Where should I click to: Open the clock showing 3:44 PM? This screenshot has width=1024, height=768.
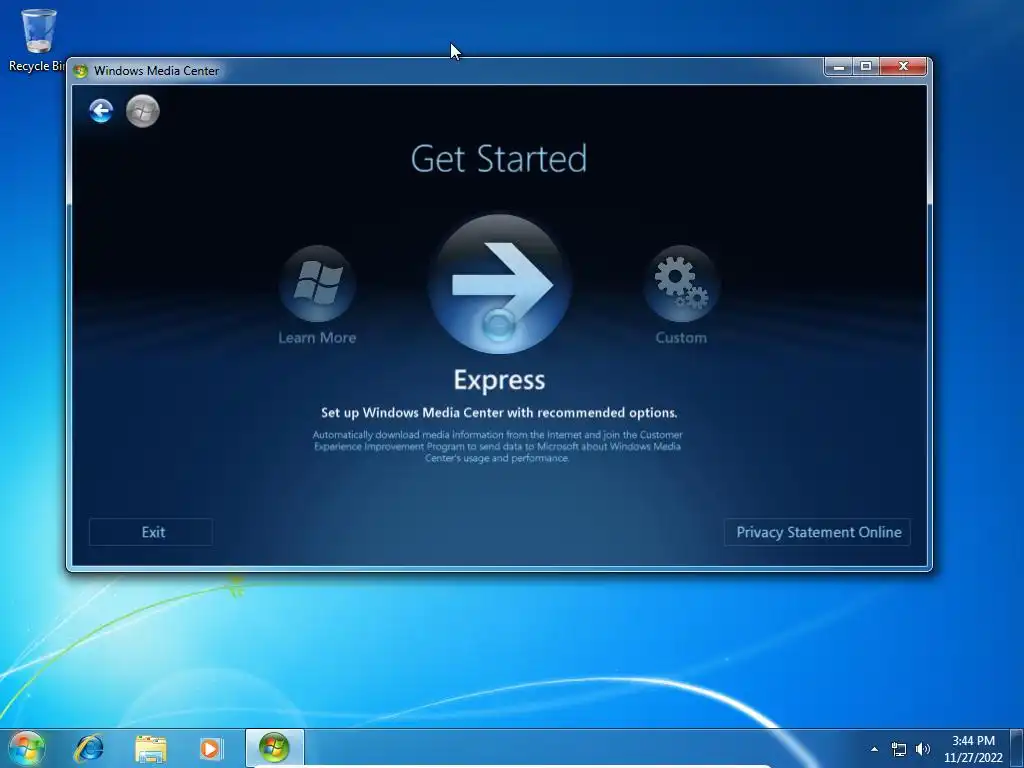pos(973,749)
